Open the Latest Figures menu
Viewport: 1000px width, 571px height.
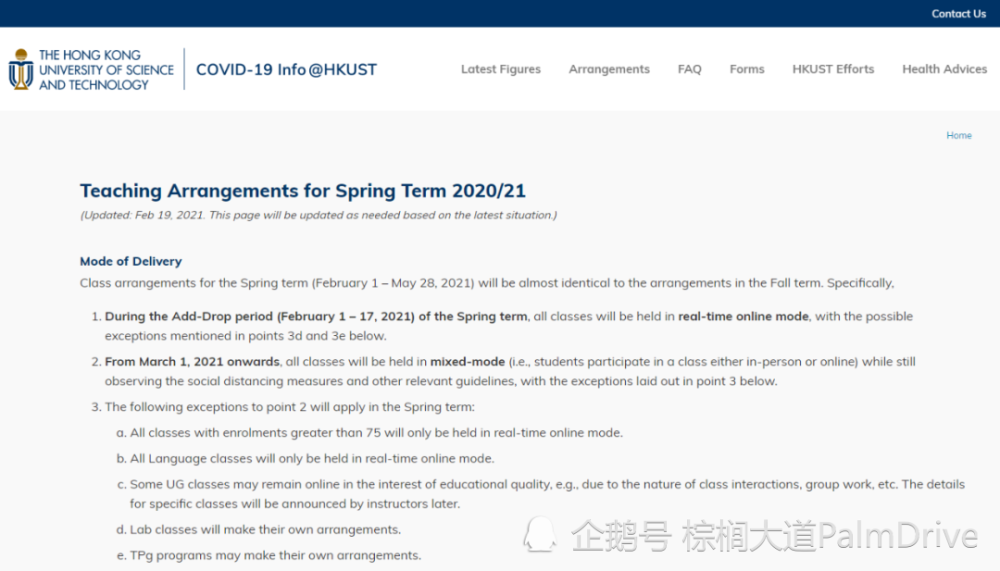click(501, 69)
